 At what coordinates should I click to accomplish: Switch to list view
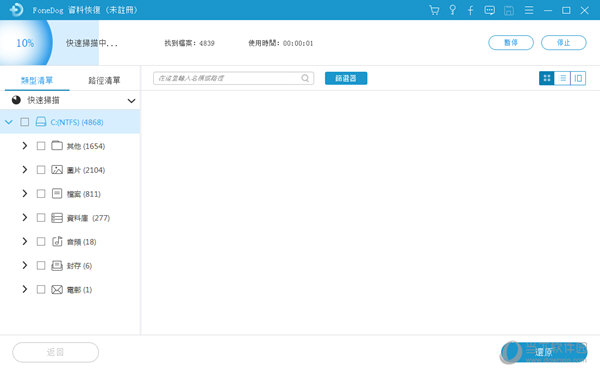click(562, 78)
